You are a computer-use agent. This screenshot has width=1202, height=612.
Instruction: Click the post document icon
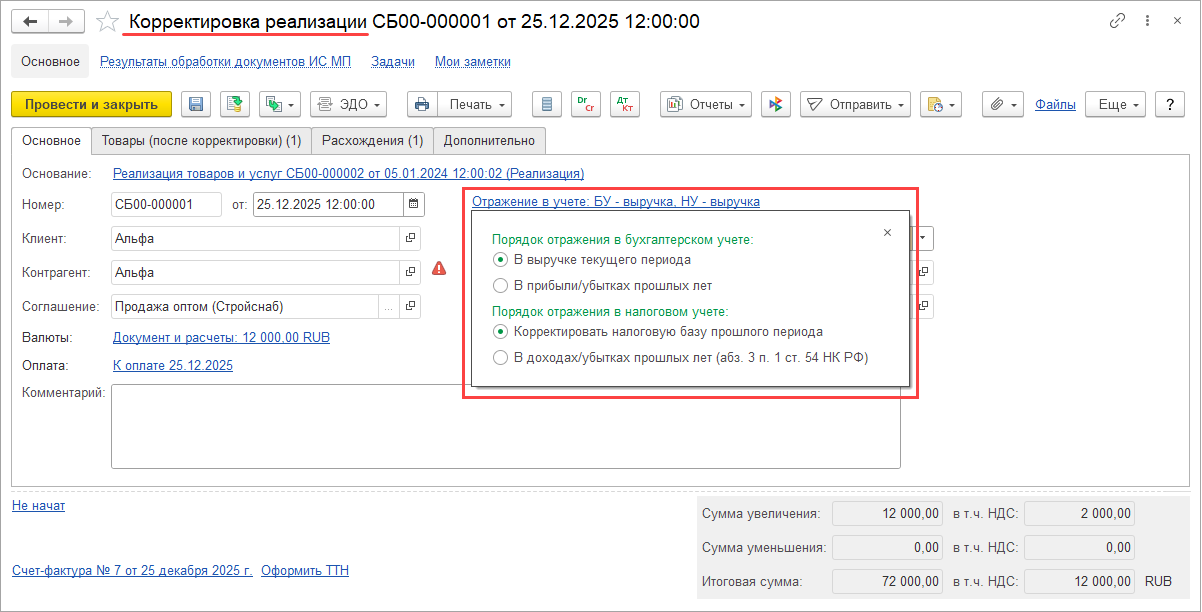click(x=235, y=104)
